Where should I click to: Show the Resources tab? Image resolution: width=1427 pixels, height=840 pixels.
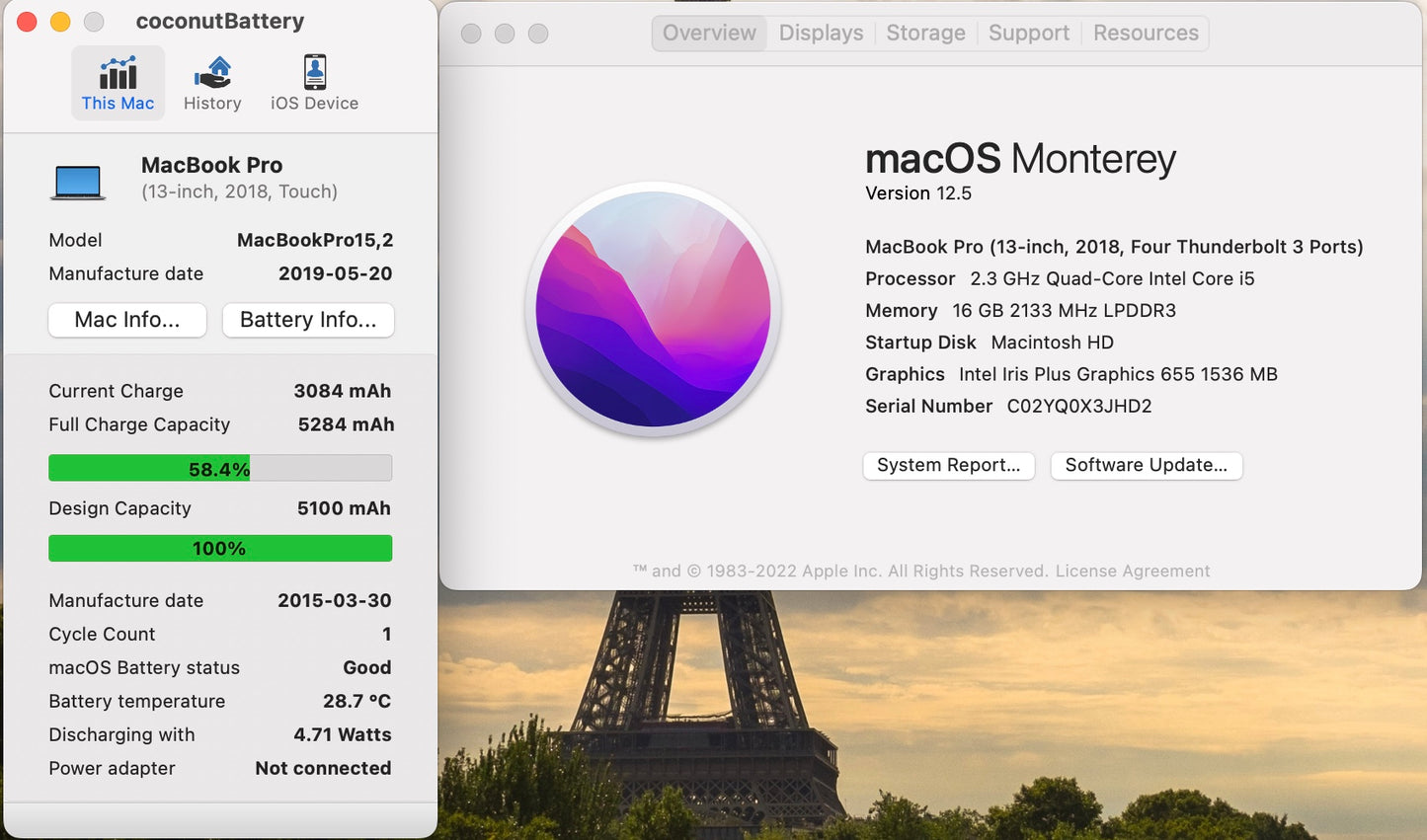[x=1146, y=34]
